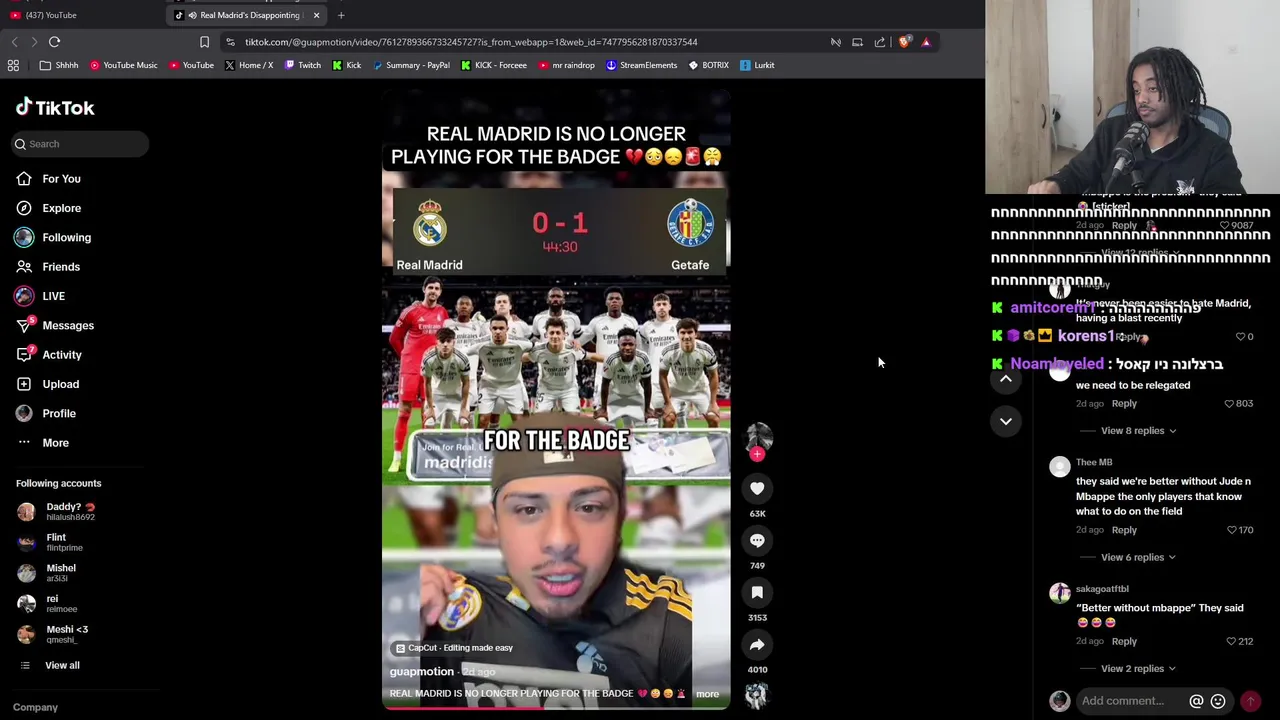
Task: Open the video comments icon
Action: [757, 540]
